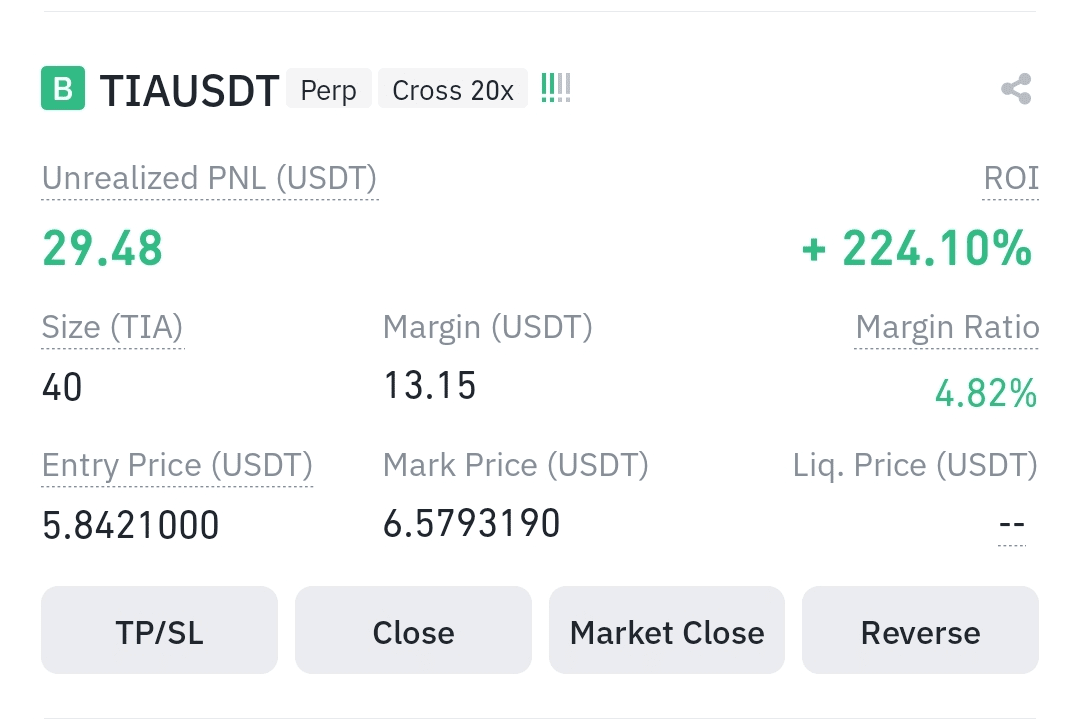Tap the liquidation price dashes value
The width and height of the screenshot is (1080, 724).
click(x=1012, y=526)
